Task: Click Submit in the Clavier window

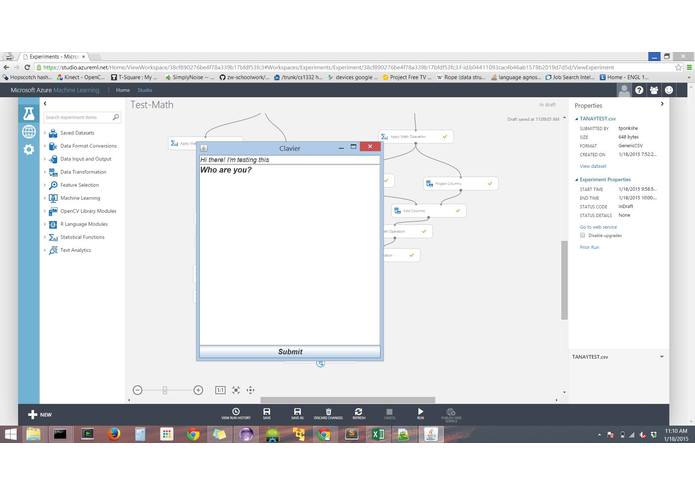Action: [290, 351]
